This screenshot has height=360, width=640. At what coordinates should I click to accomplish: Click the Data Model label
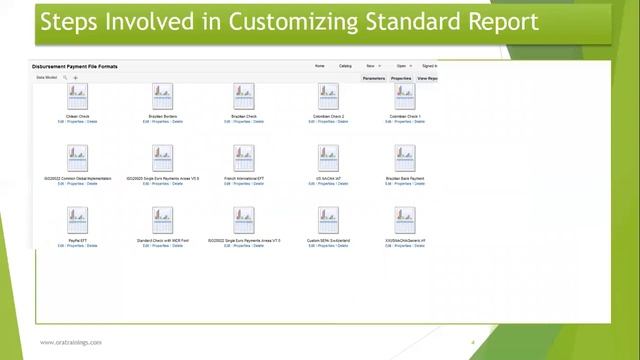point(47,78)
